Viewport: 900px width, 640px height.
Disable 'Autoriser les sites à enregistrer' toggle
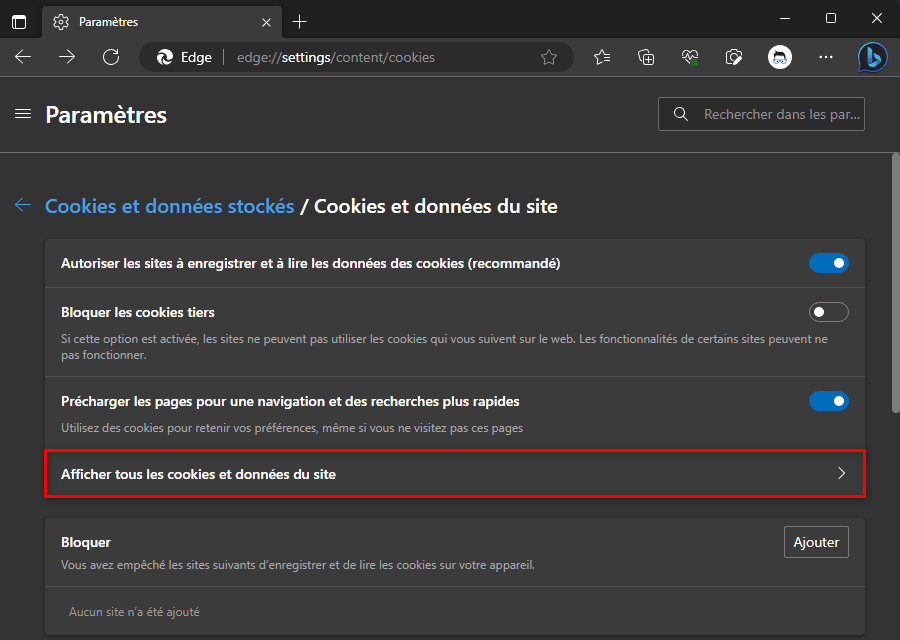click(x=828, y=264)
